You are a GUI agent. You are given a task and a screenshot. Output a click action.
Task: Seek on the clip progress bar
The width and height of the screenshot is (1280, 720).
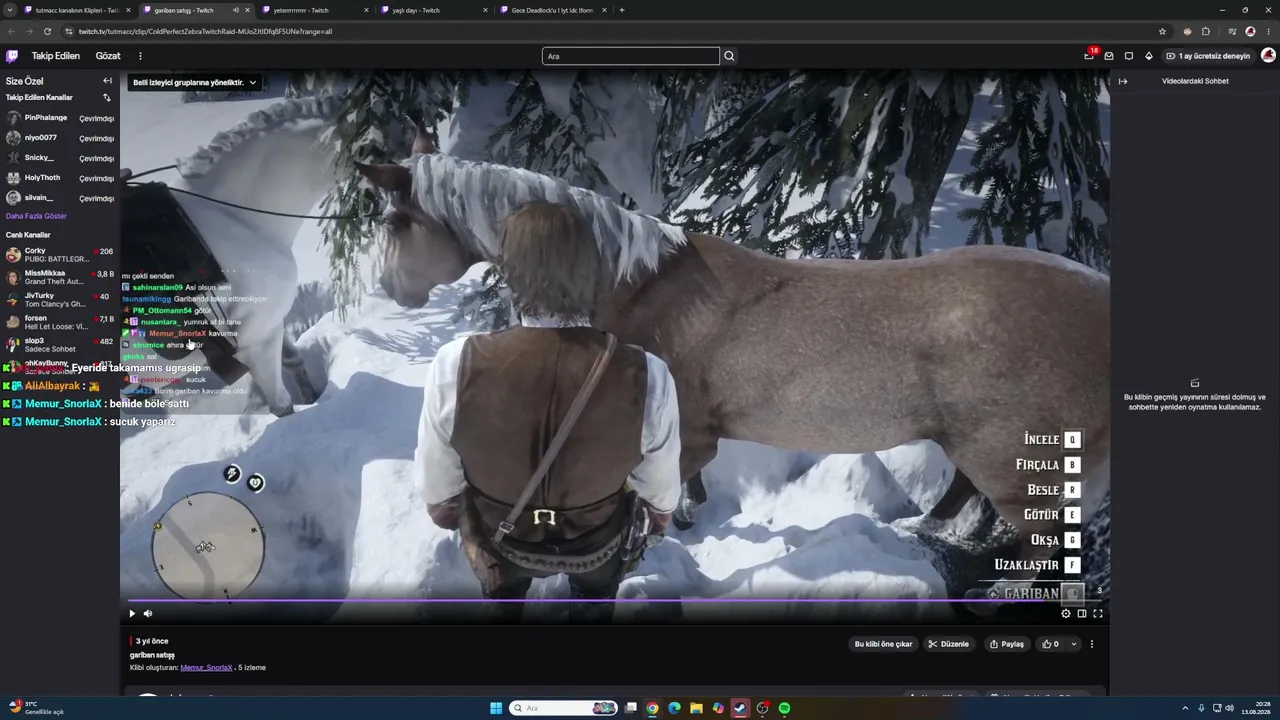(615, 600)
